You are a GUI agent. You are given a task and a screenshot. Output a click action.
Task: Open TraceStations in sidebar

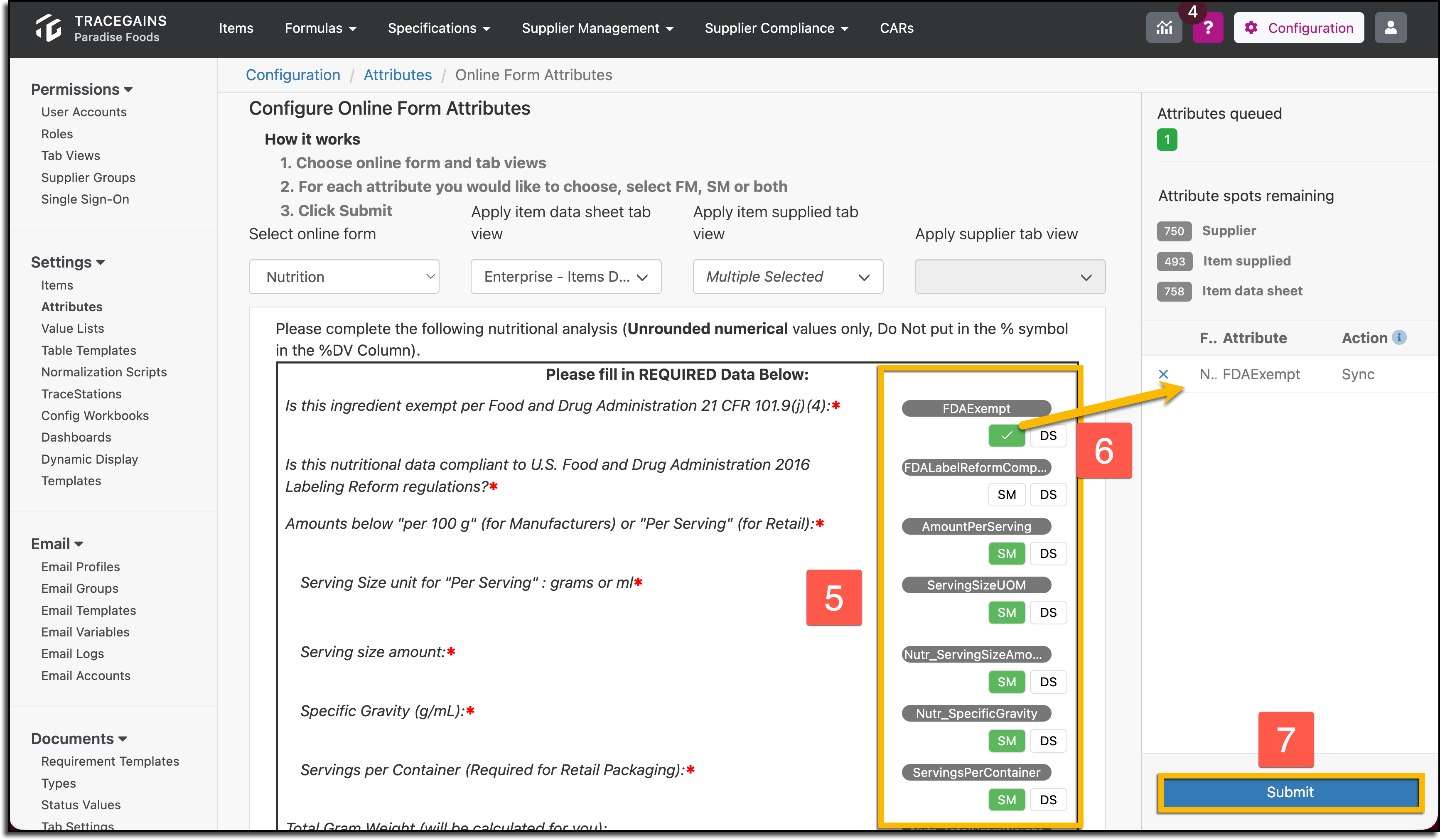[x=81, y=394]
